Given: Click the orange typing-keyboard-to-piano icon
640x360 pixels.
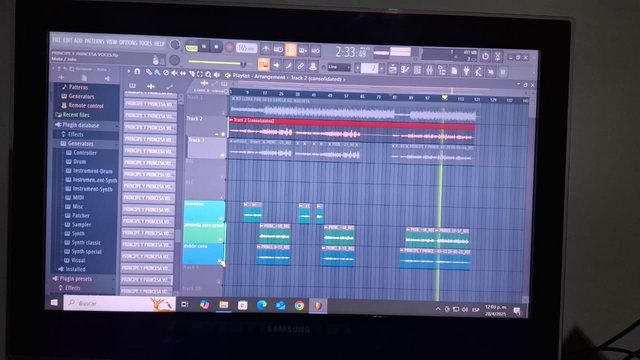Looking at the screenshot, I should [x=264, y=65].
